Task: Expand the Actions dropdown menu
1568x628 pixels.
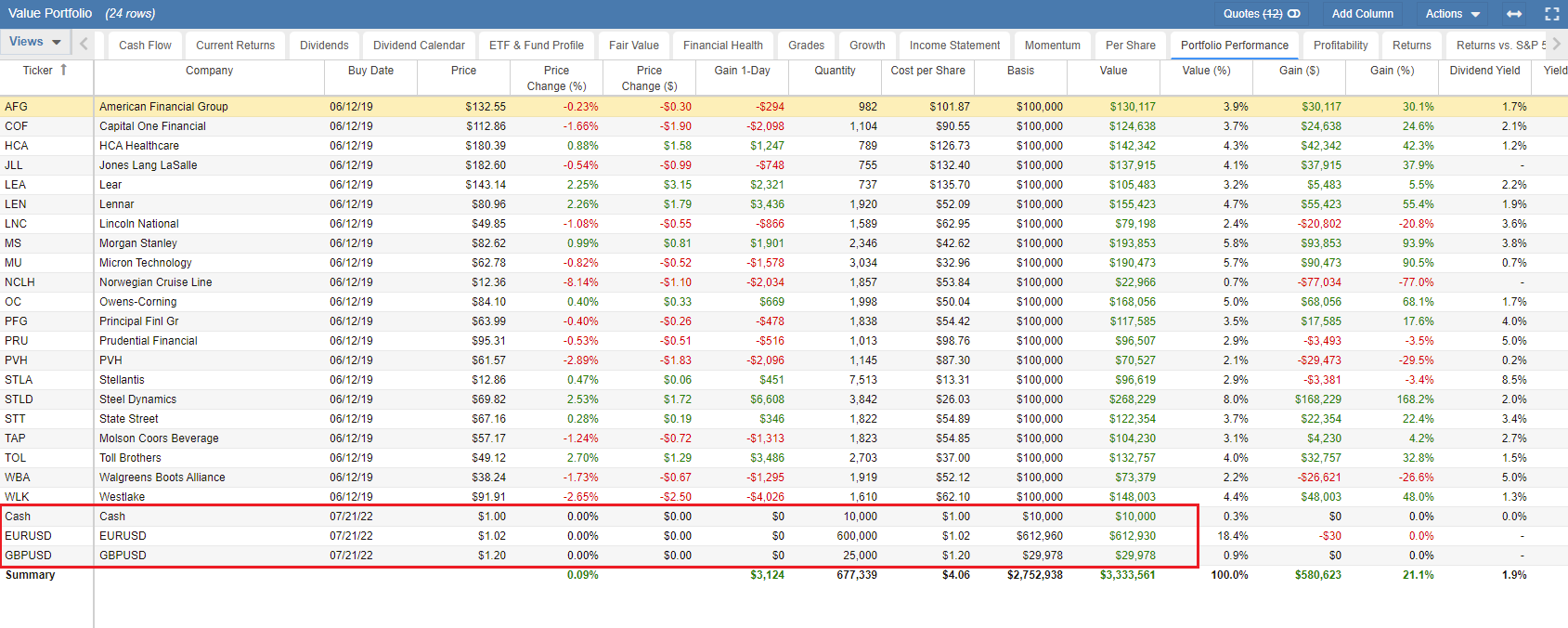Action: (x=1452, y=14)
